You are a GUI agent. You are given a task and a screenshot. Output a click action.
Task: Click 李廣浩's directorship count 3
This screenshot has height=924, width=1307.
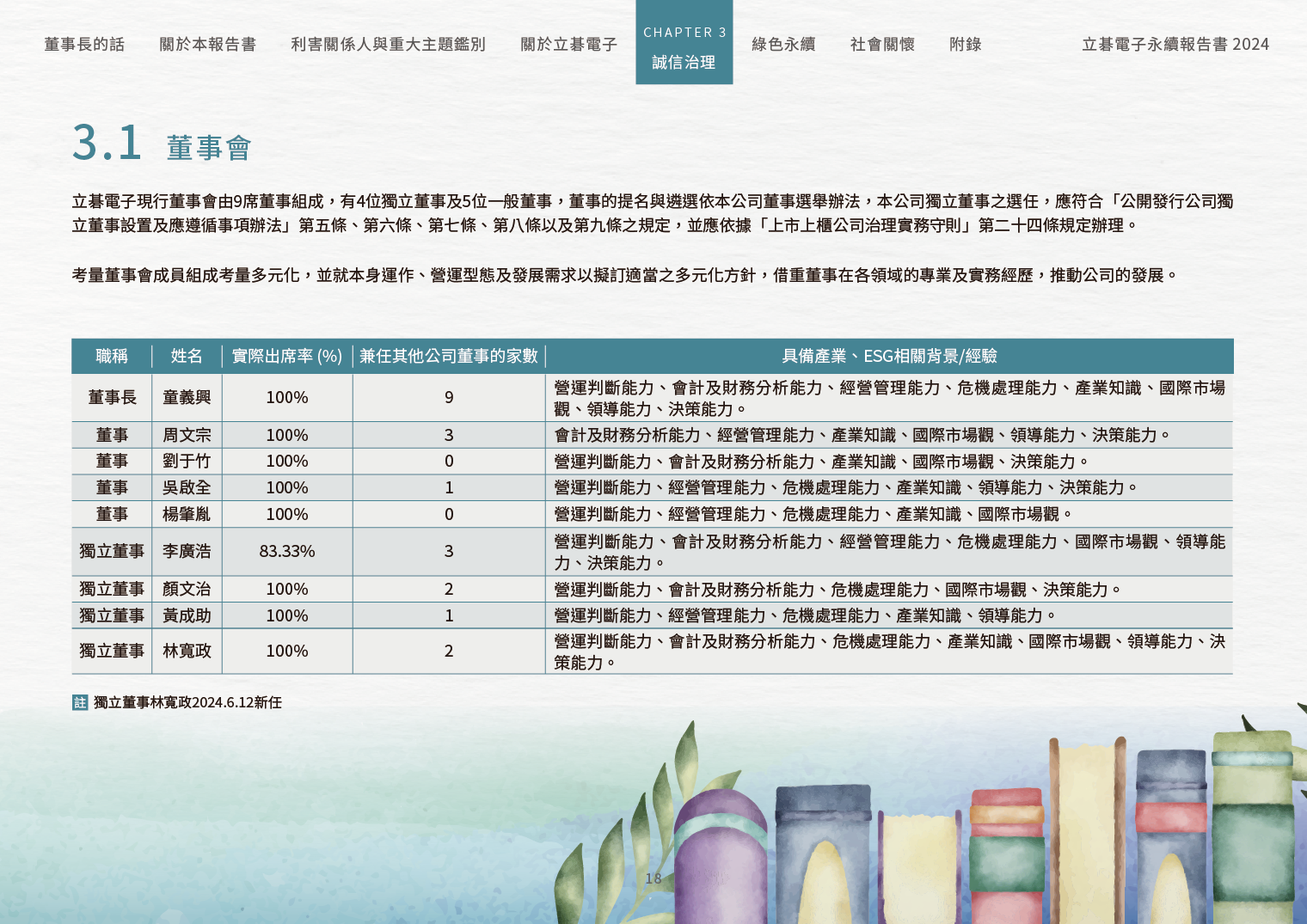coord(449,551)
